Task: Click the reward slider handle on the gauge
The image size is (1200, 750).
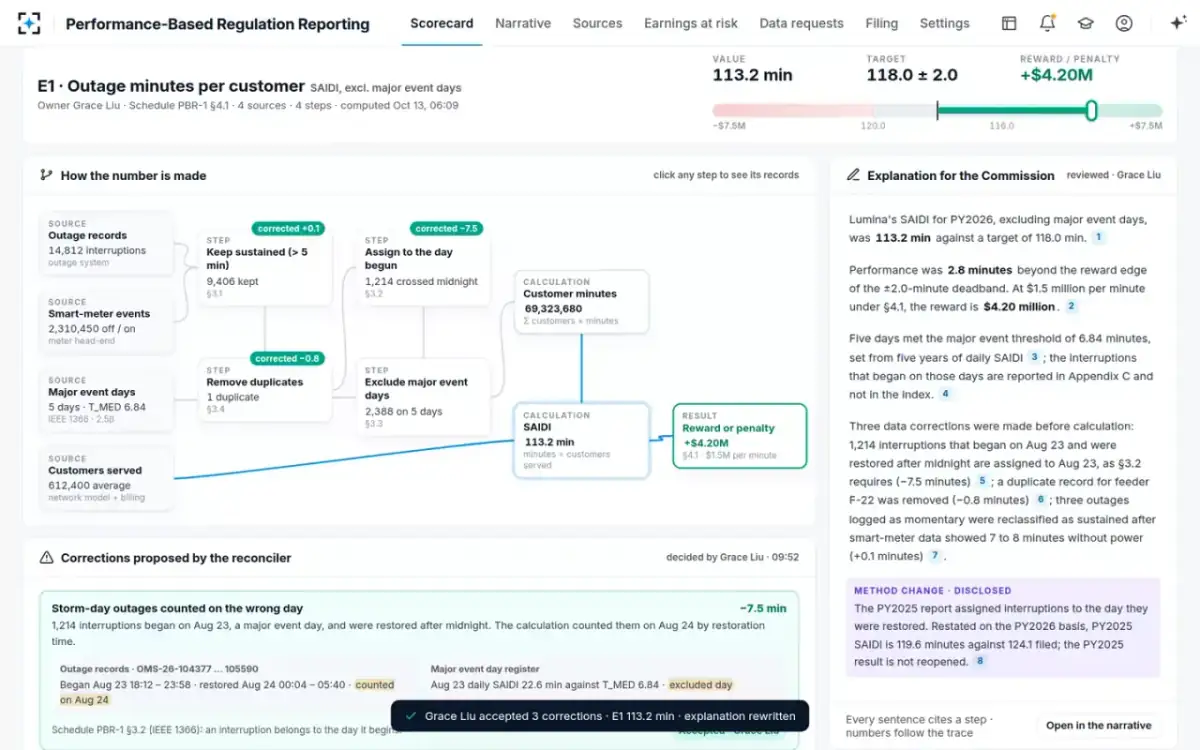Action: coord(1091,110)
